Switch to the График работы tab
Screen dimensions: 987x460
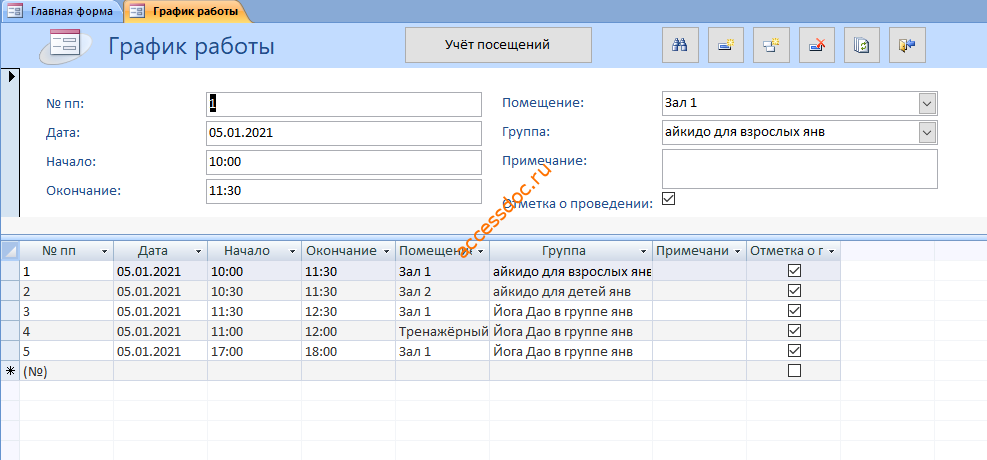[x=187, y=11]
